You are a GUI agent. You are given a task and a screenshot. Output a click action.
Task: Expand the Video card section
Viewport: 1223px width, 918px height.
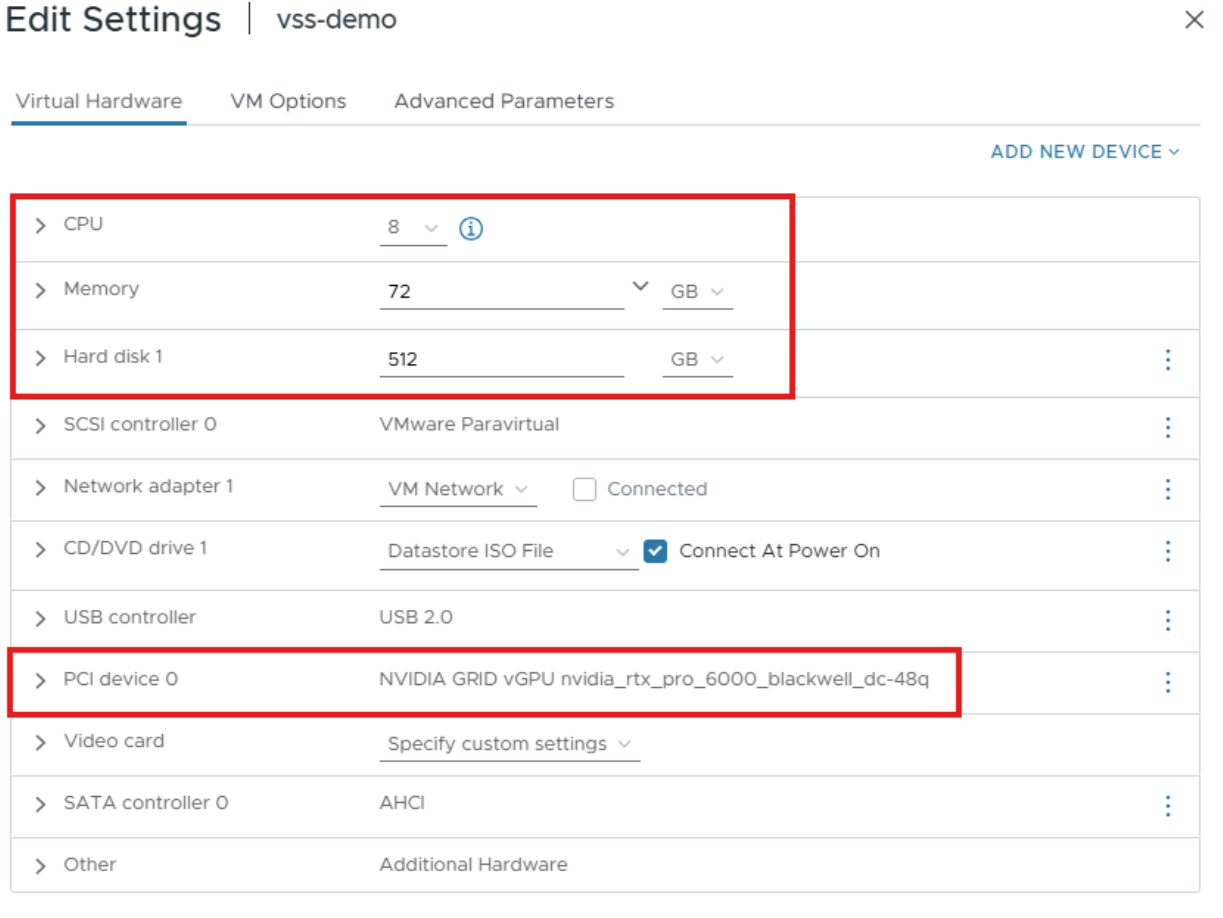(40, 743)
